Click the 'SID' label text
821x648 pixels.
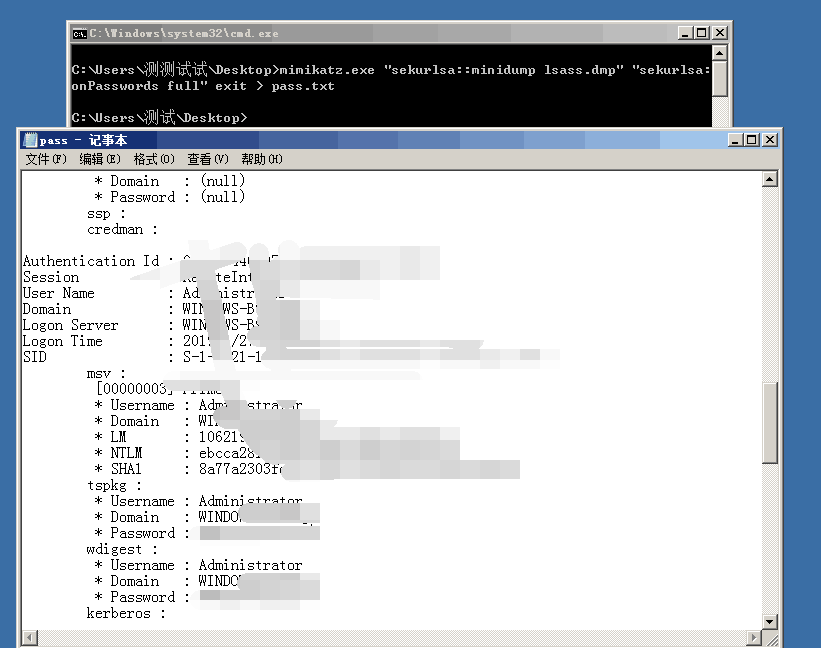click(x=35, y=357)
